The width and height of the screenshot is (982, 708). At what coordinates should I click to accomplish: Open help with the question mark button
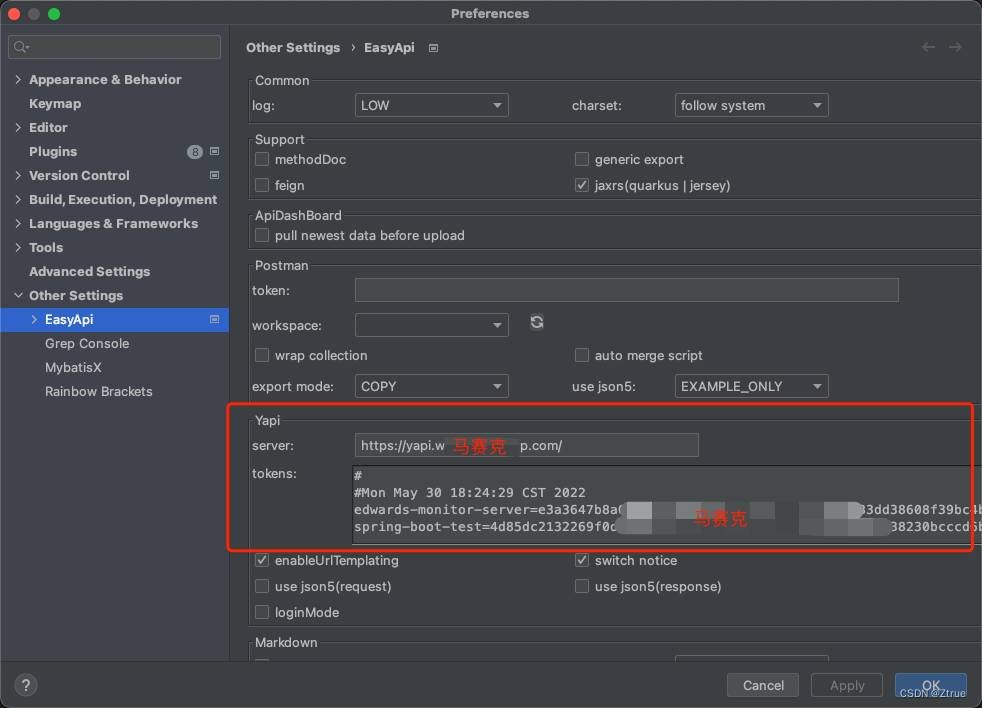point(26,685)
